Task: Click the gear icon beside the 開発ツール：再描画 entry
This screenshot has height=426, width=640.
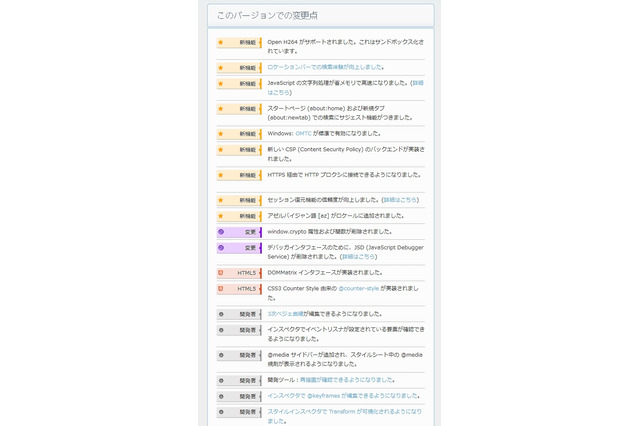Action: [221, 380]
